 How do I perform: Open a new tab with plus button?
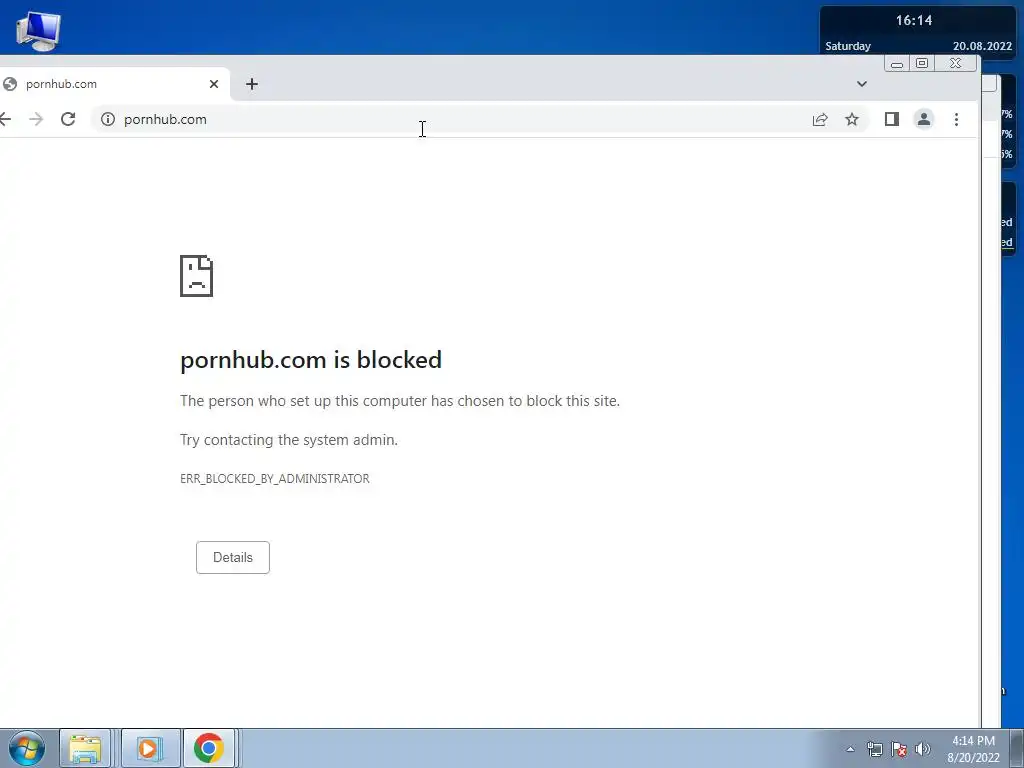251,84
